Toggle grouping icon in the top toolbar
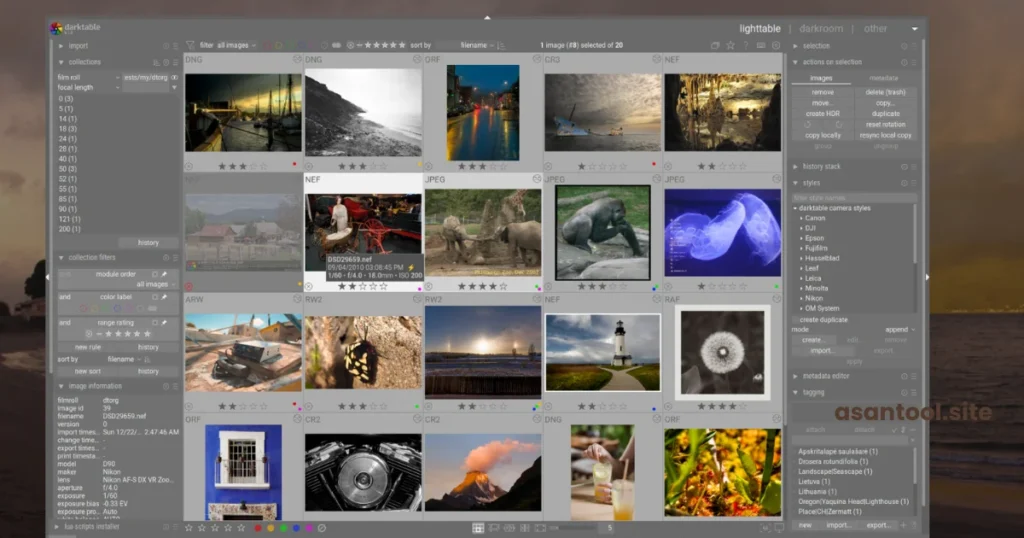1024x538 pixels. coord(715,46)
